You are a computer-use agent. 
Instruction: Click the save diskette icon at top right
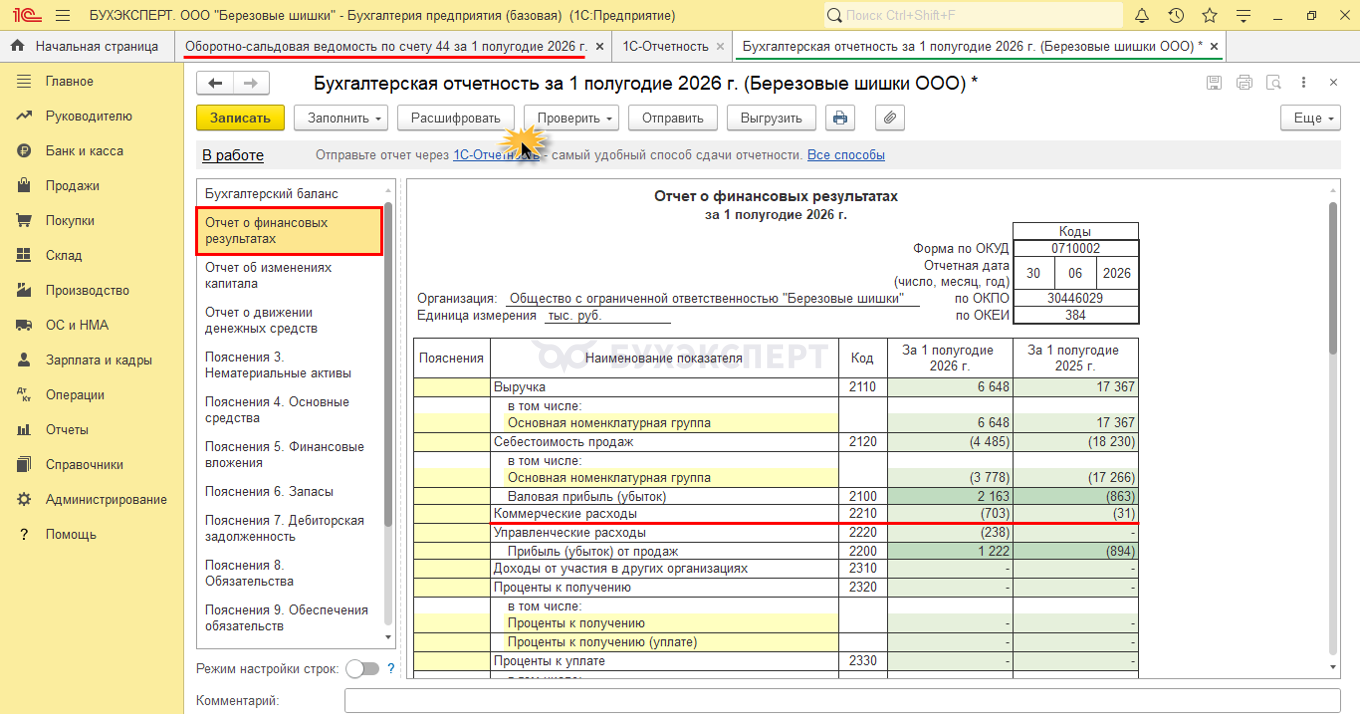pyautogui.click(x=1214, y=83)
